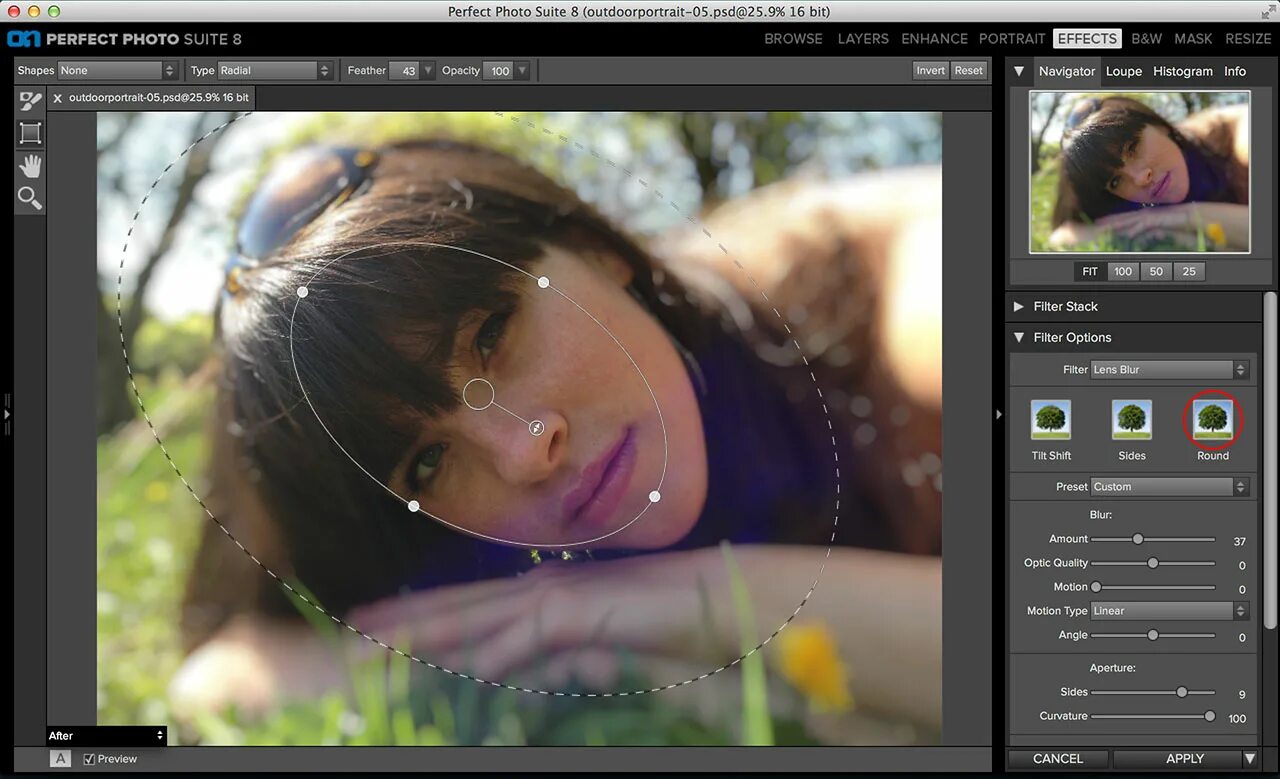
Task: Click the Motion slider handle
Action: point(1096,587)
